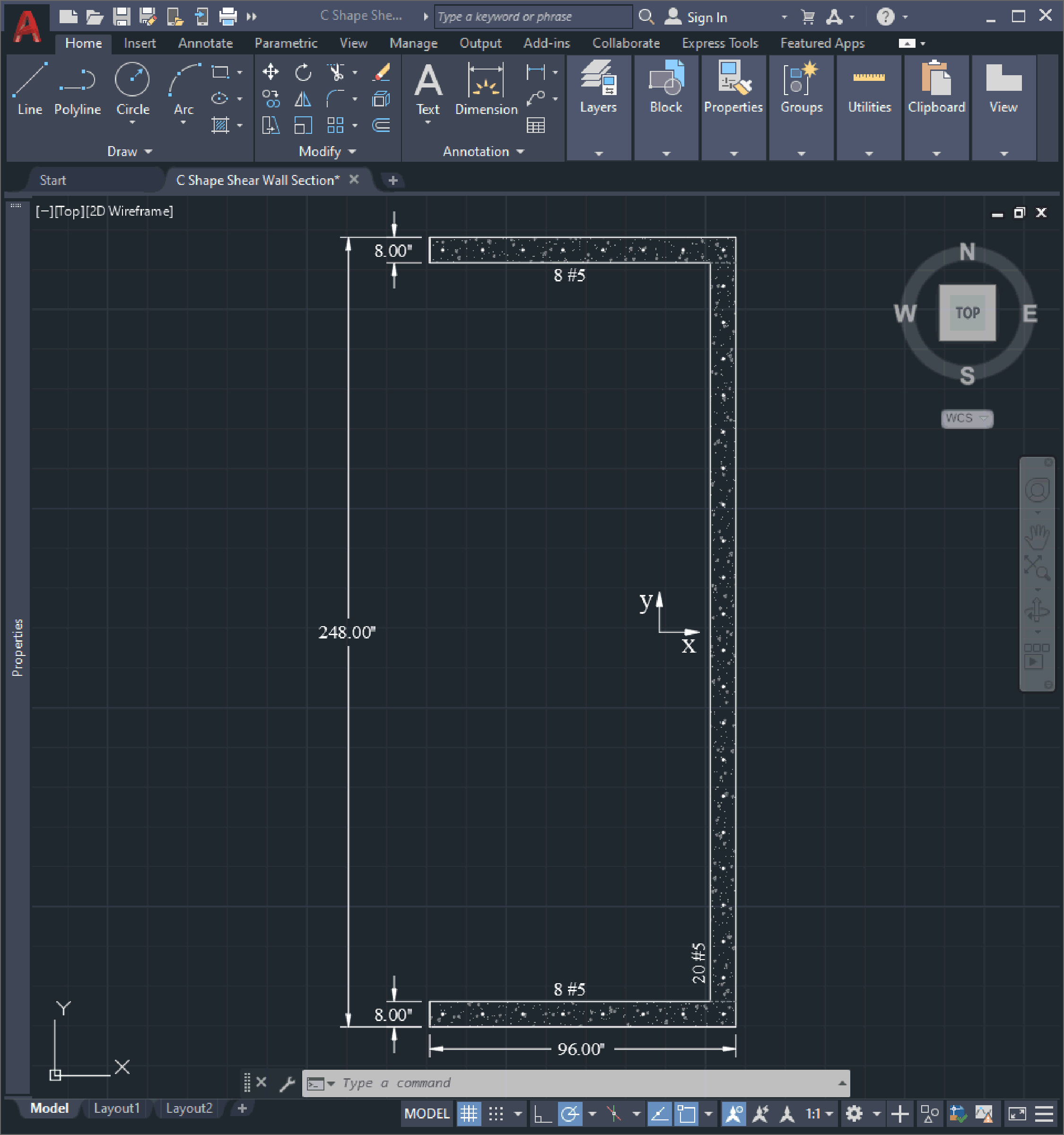This screenshot has height=1135, width=1064.
Task: Expand the Block panel arrow
Action: pyautogui.click(x=666, y=154)
